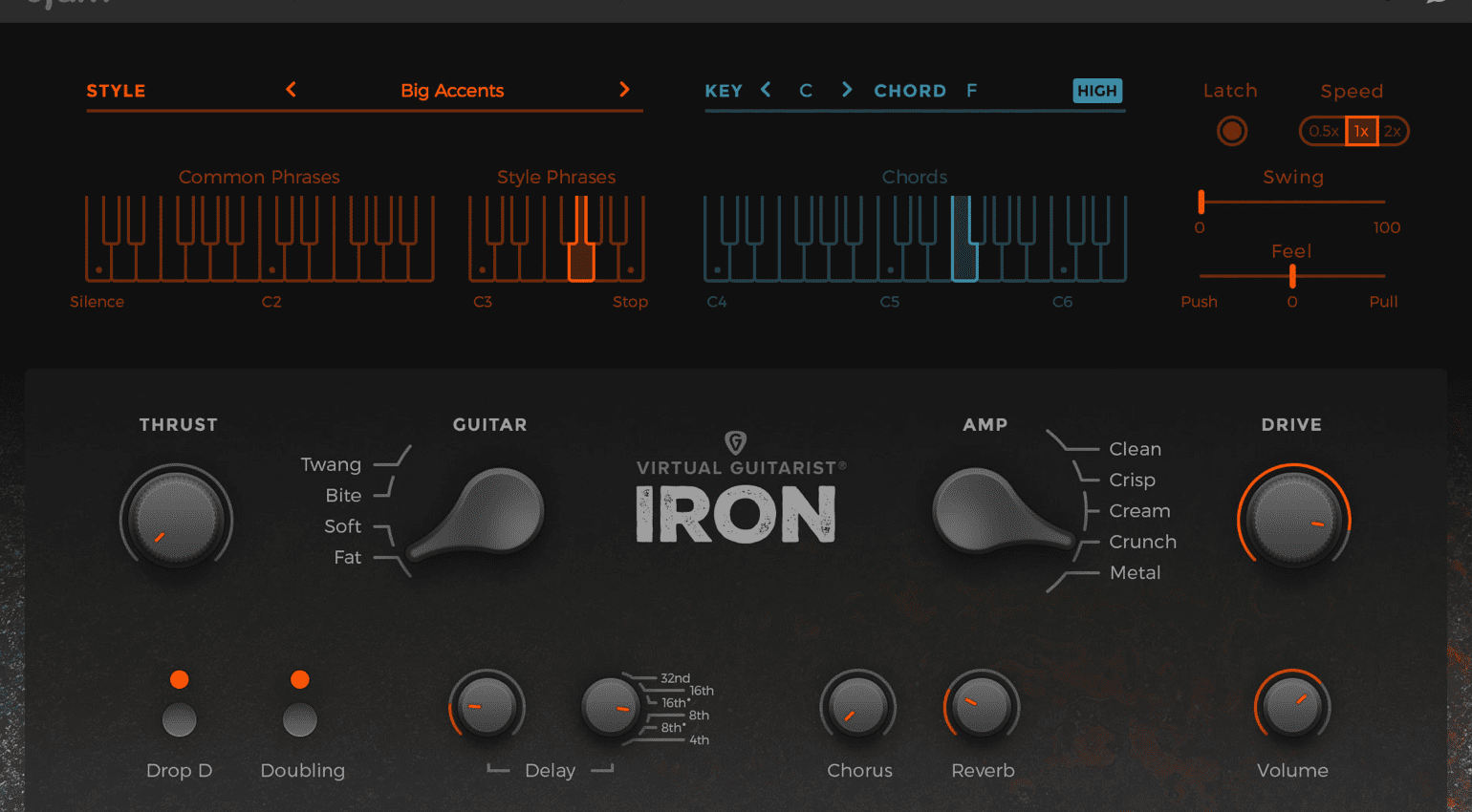Set speed to 0.5x
The width and height of the screenshot is (1472, 812).
pyautogui.click(x=1323, y=131)
